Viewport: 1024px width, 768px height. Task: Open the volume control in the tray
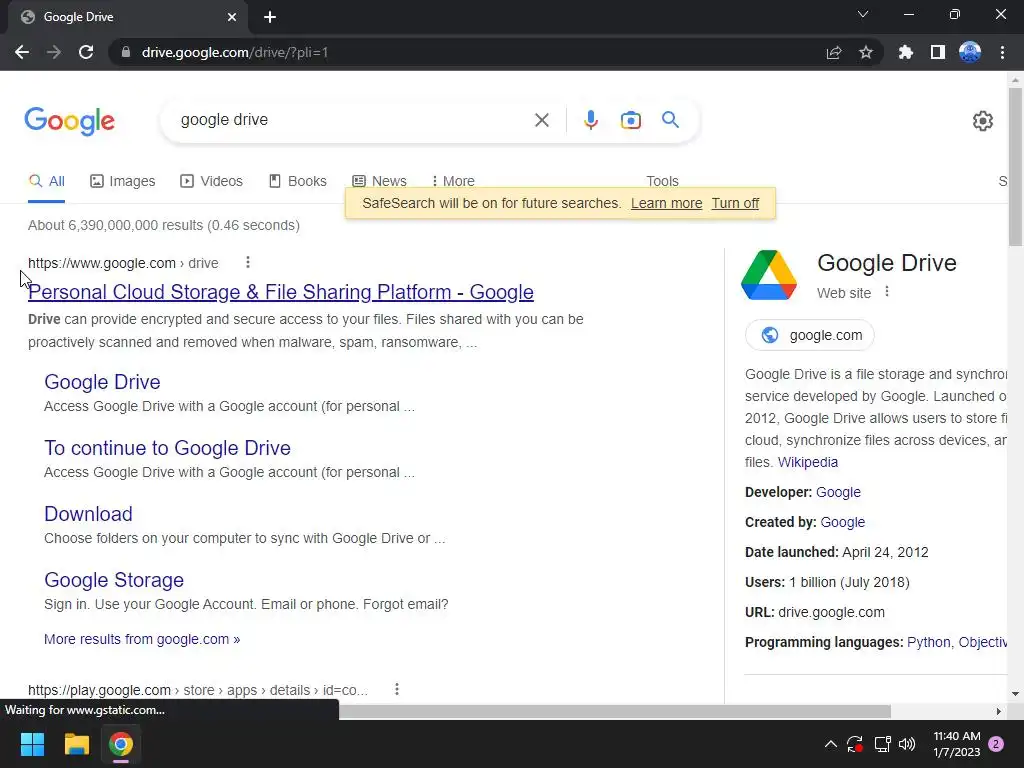[907, 744]
